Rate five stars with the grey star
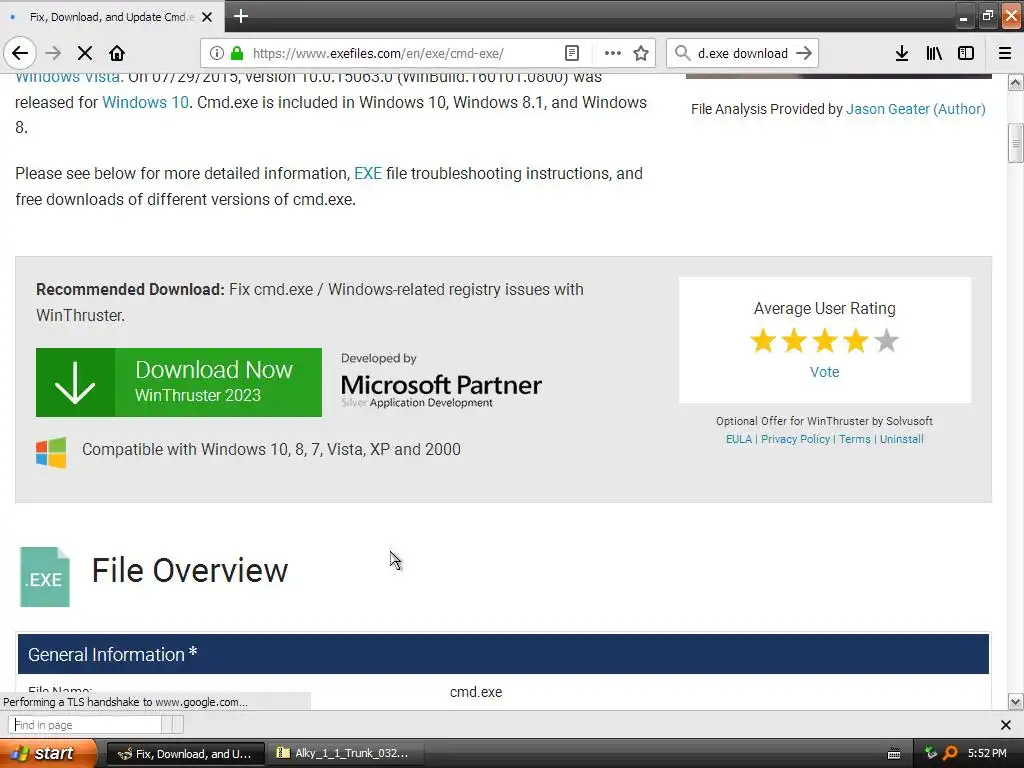1024x768 pixels. click(x=886, y=340)
